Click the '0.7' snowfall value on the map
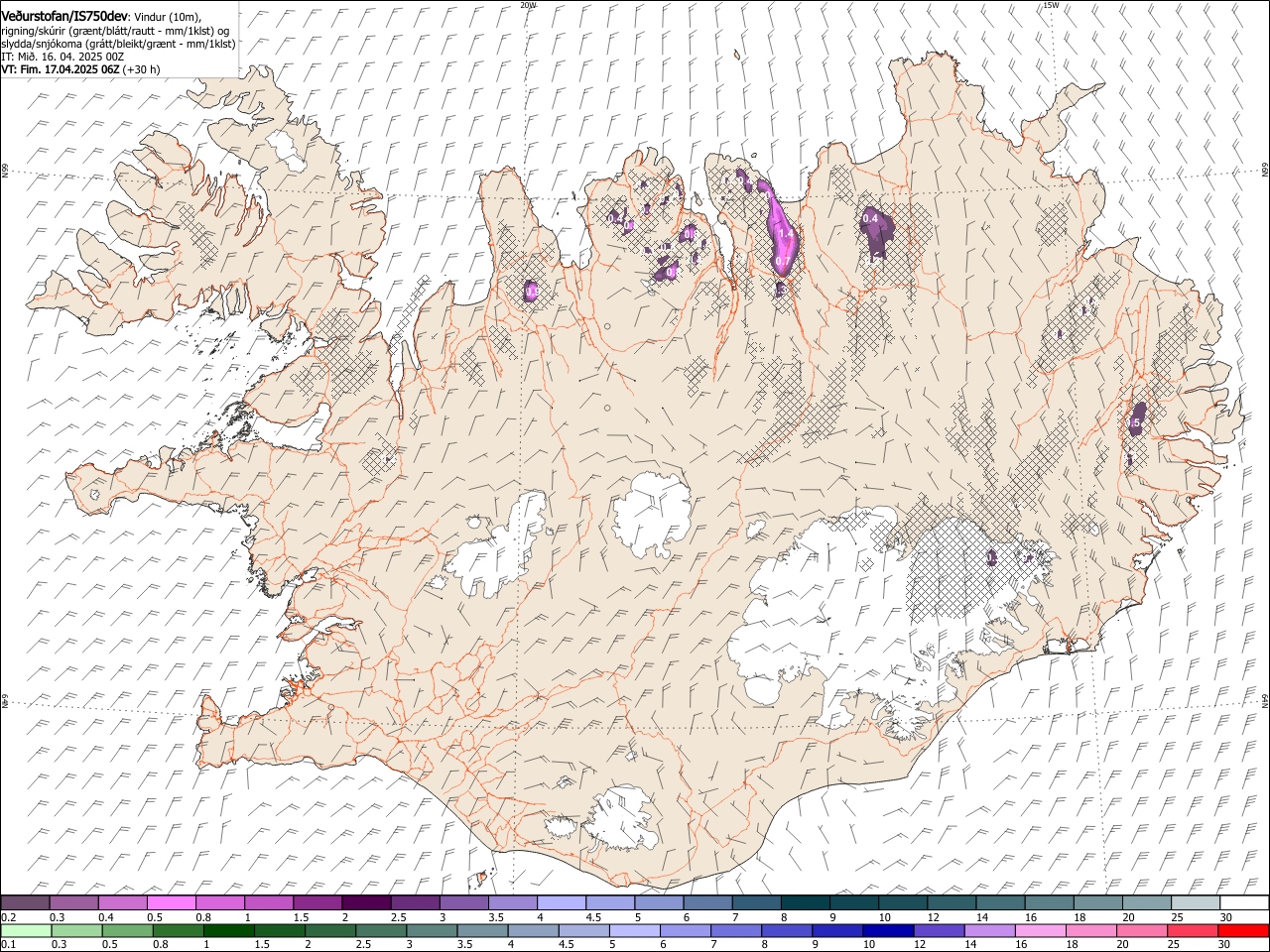Viewport: 1270px width, 952px height. click(x=783, y=262)
